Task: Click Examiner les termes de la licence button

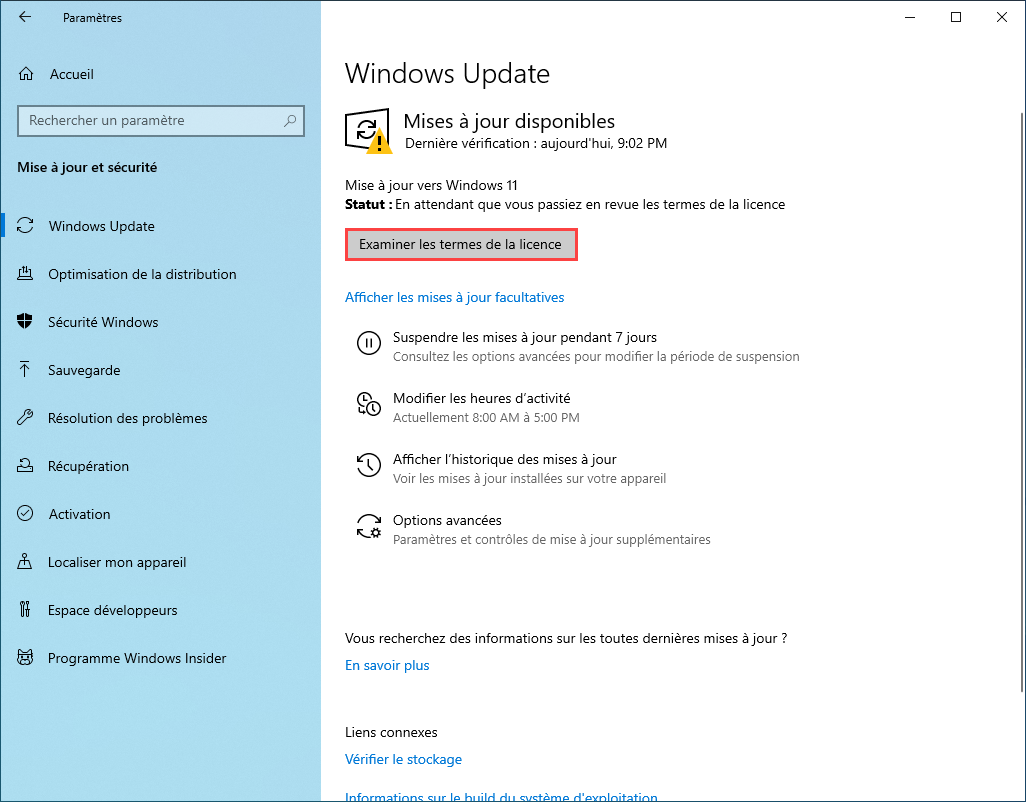Action: [x=461, y=245]
